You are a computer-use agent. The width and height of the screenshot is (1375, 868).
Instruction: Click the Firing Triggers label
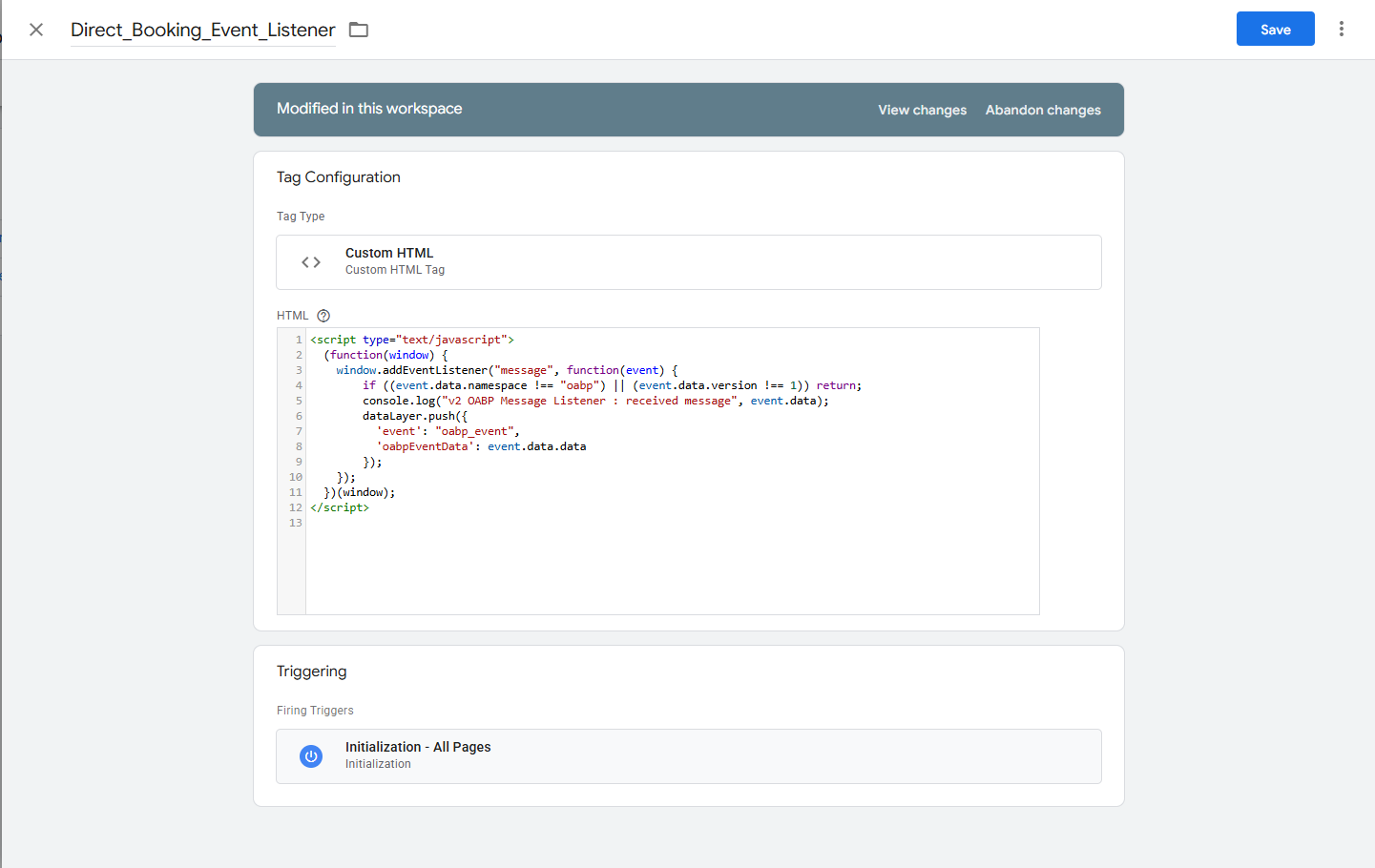315,711
